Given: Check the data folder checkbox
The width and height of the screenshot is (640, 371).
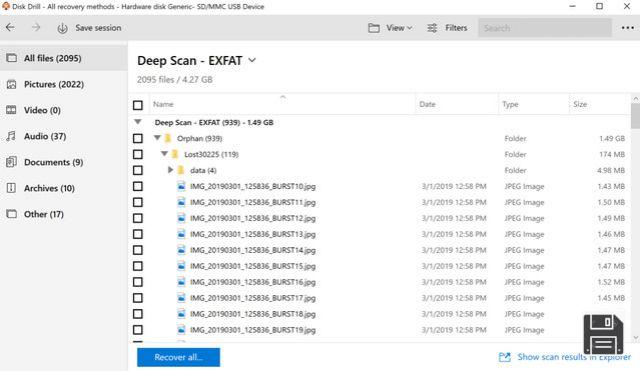Looking at the screenshot, I should pos(138,170).
